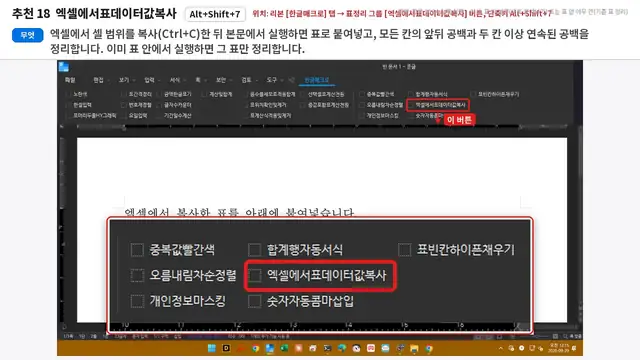Run 금액한글표기 macro in the ribbon
Viewport: 640px width, 360px height.
pos(174,94)
